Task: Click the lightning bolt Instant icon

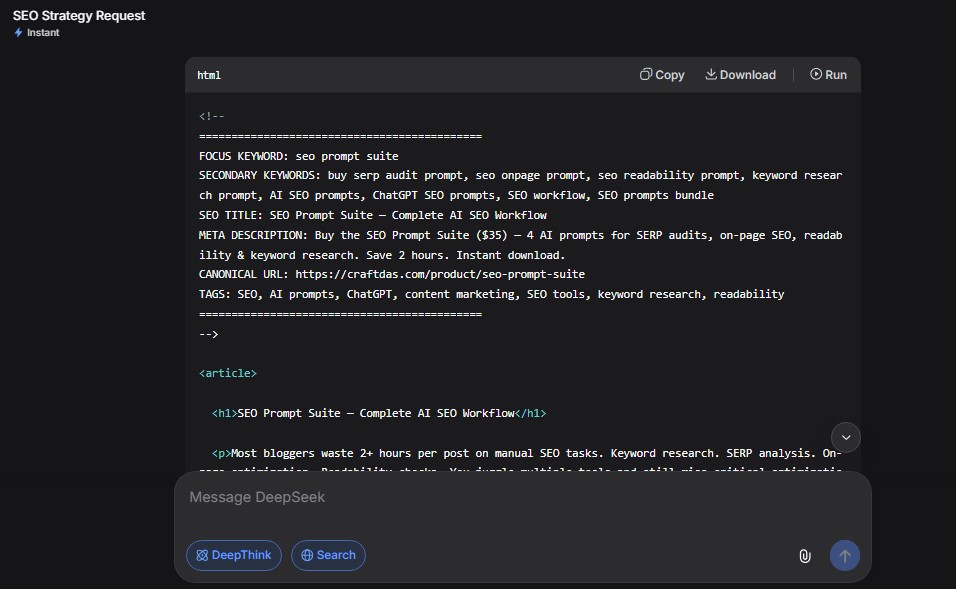Action: pyautogui.click(x=18, y=33)
